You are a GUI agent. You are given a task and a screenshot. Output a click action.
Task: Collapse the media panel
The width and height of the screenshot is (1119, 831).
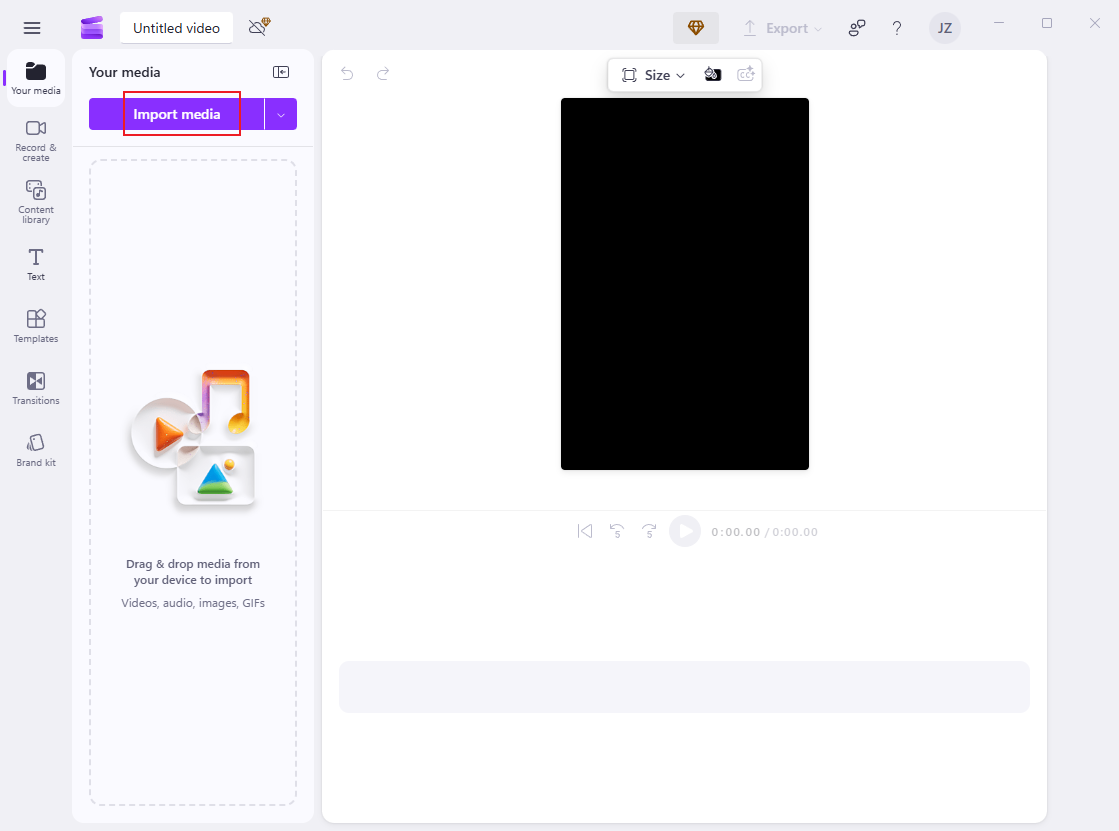(x=281, y=71)
